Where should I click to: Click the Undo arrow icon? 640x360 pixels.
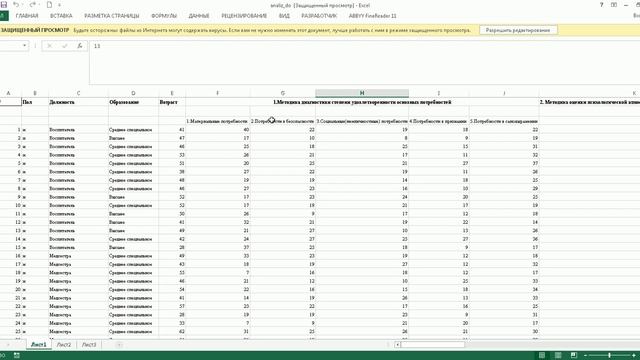tap(16, 4)
